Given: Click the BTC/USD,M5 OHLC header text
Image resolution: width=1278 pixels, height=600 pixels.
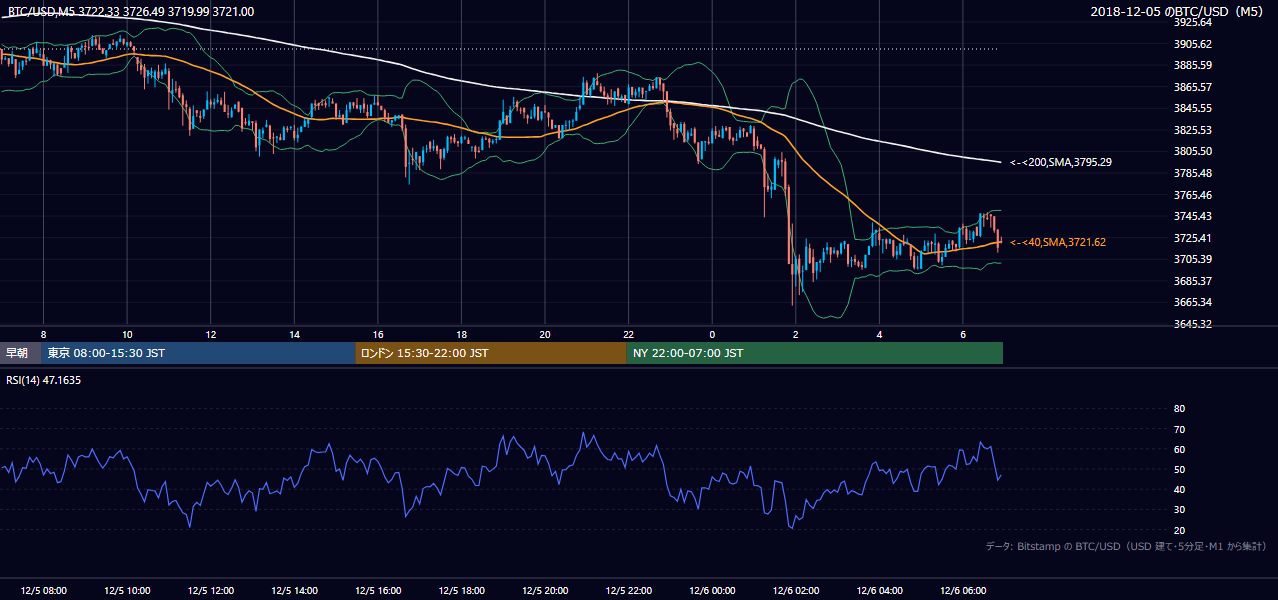Looking at the screenshot, I should coord(130,11).
